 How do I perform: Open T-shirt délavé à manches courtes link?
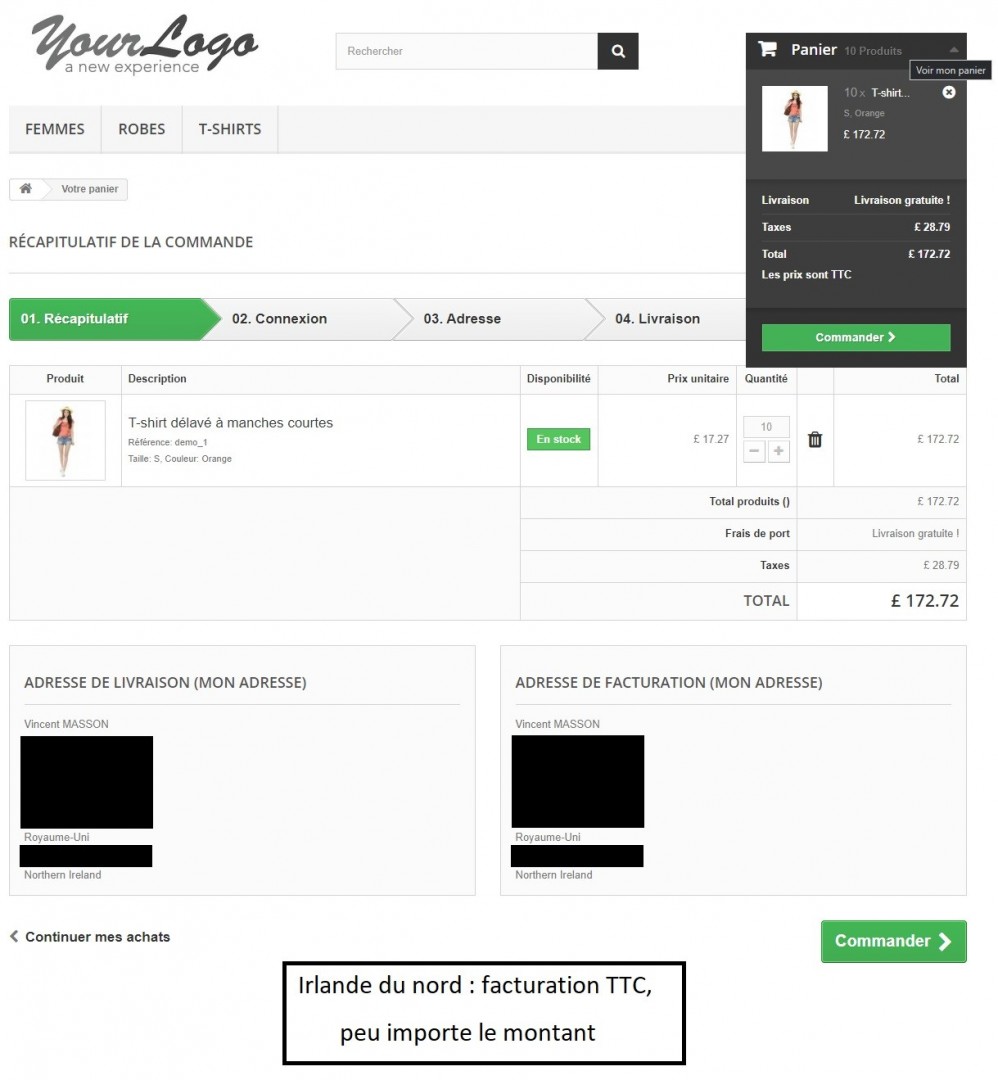tap(231, 423)
